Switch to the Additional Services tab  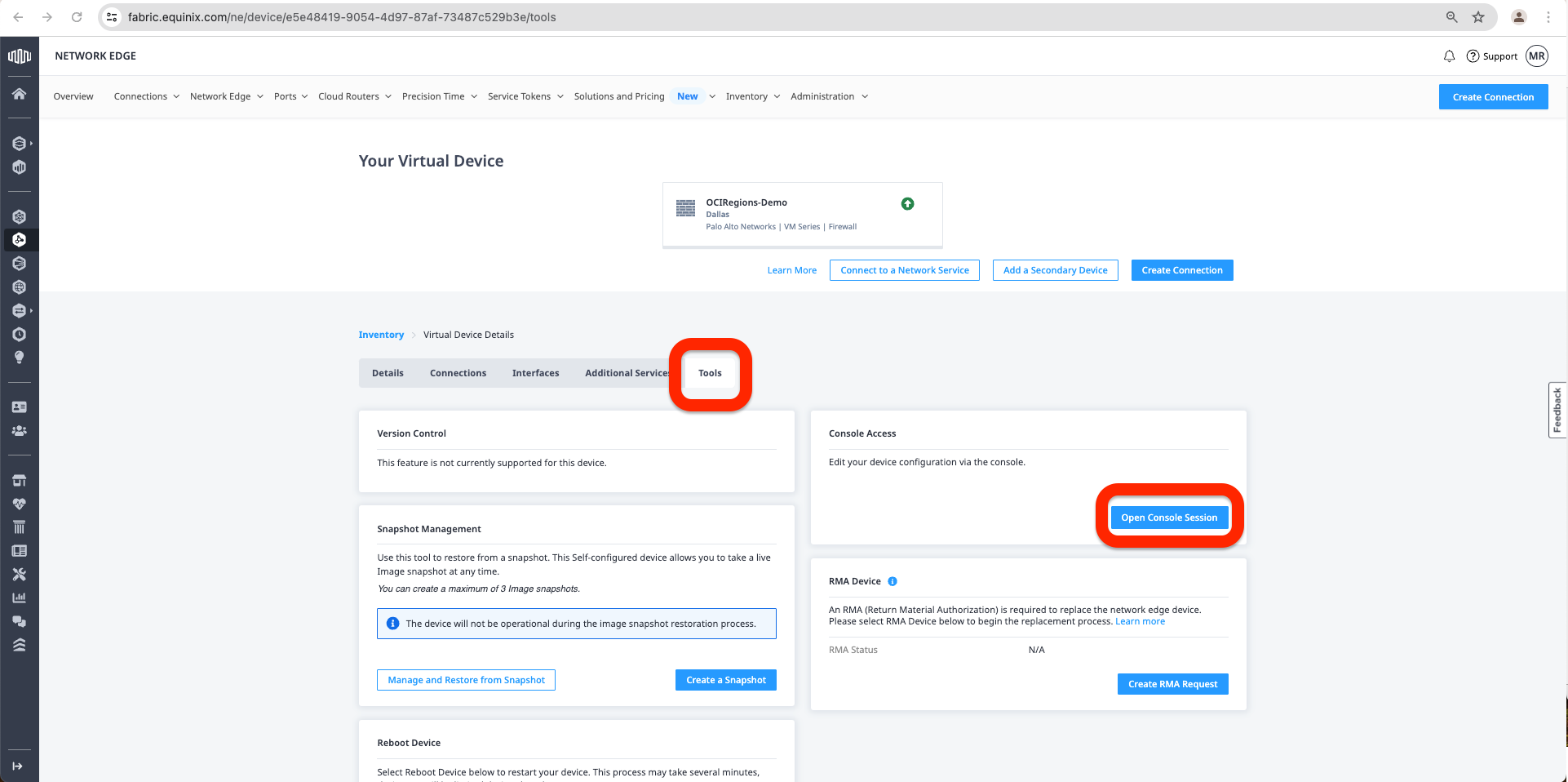pyautogui.click(x=626, y=373)
